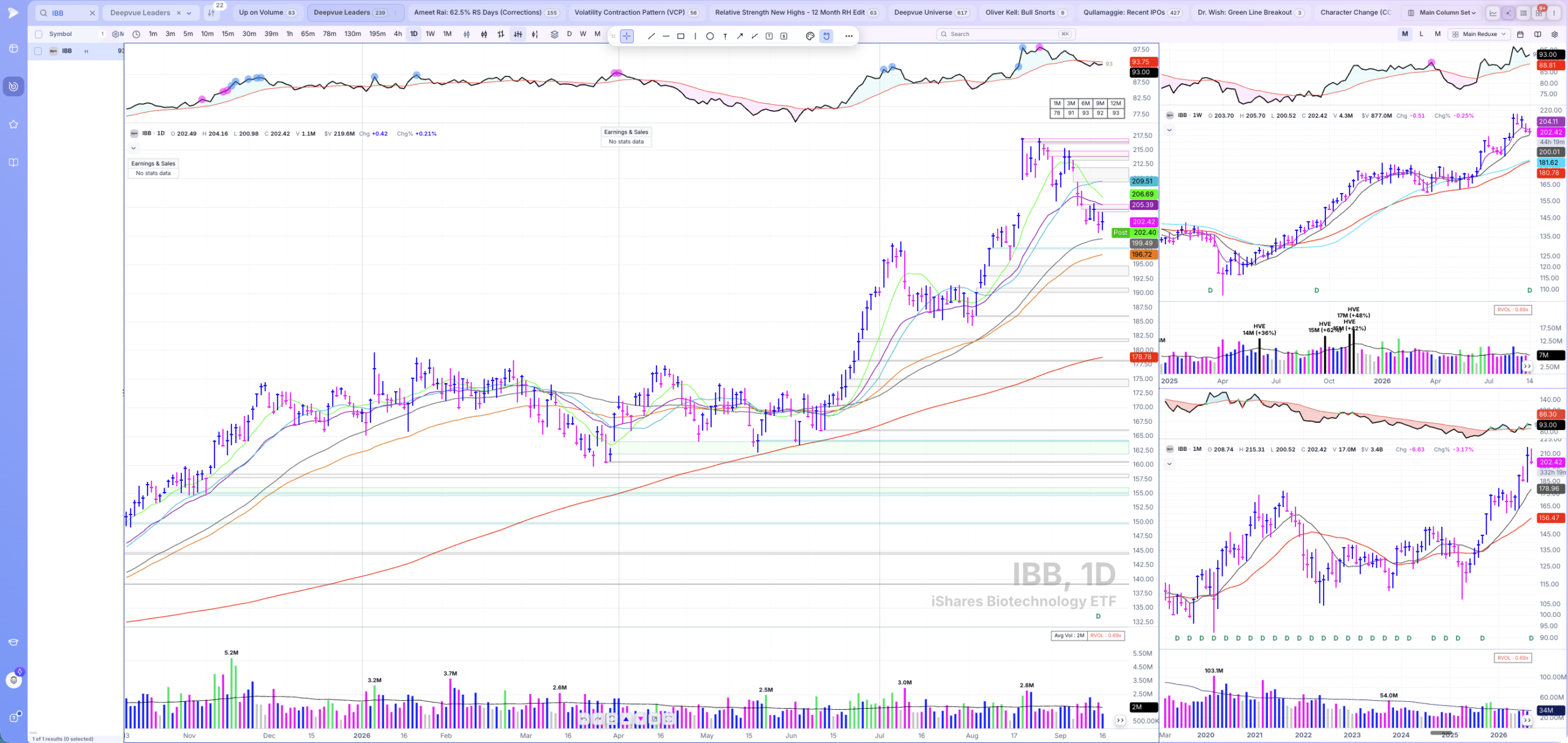Open the calendar icon in right toolbar
The height and width of the screenshot is (743, 1568).
(x=1520, y=34)
